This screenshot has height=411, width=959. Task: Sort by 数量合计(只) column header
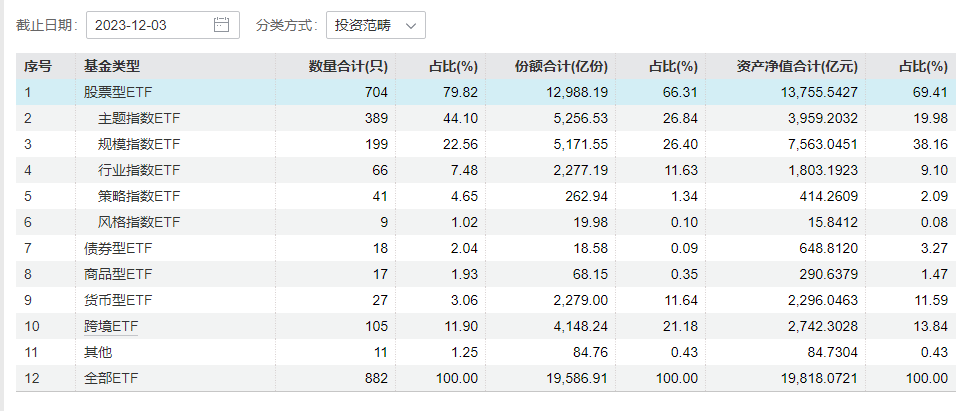348,66
